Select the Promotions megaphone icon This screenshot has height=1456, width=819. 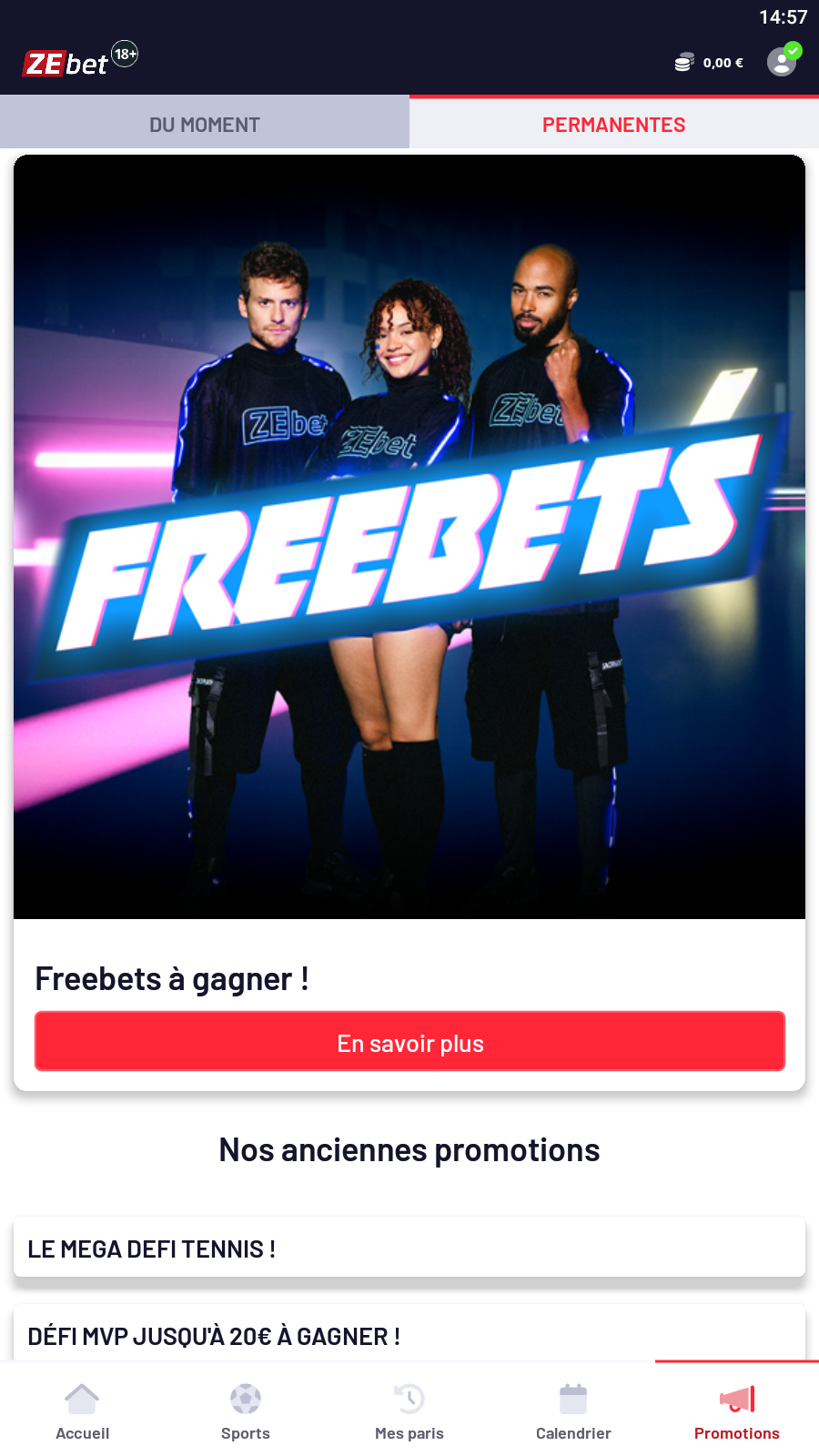coord(737,1400)
